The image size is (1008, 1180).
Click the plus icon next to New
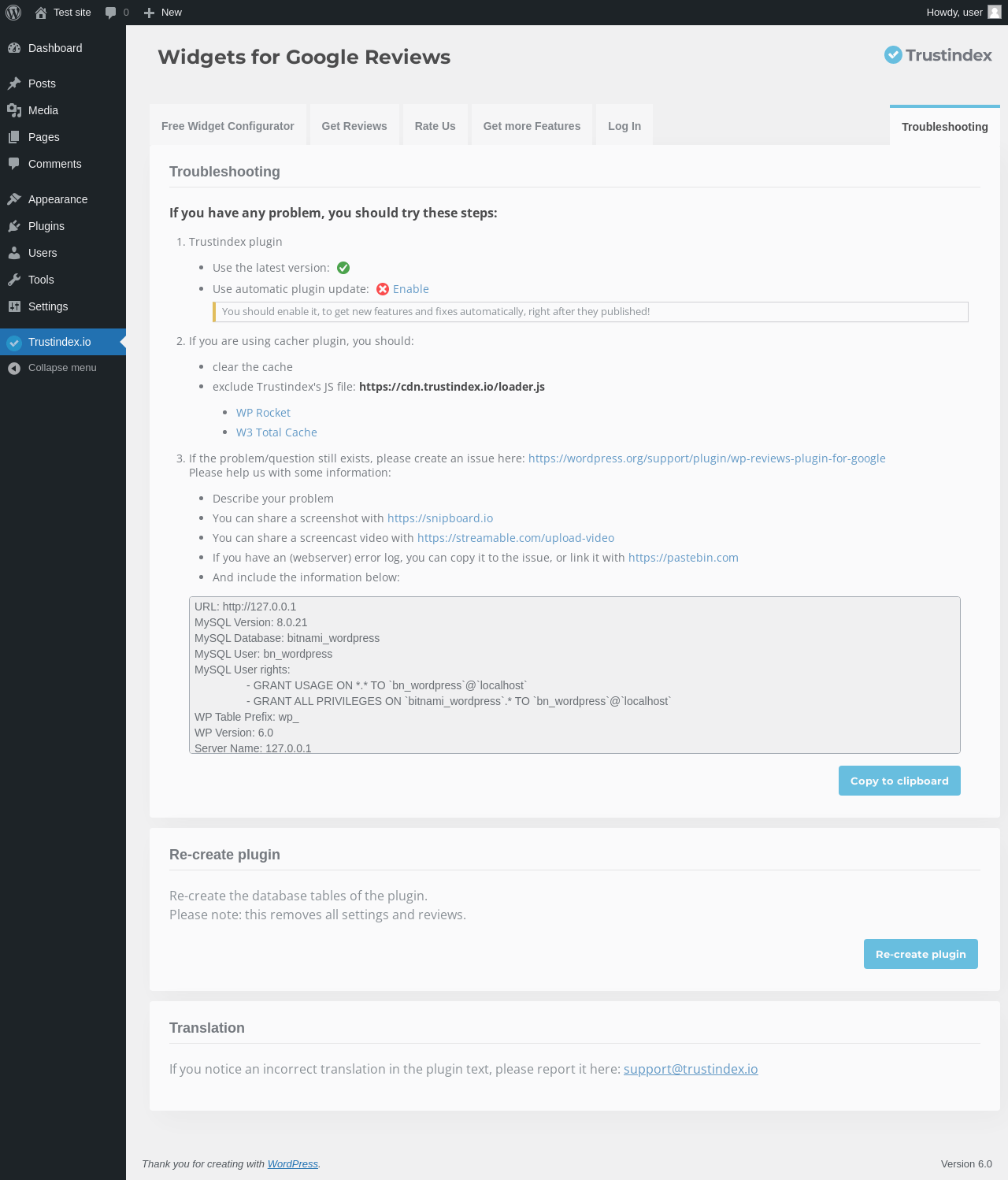149,13
